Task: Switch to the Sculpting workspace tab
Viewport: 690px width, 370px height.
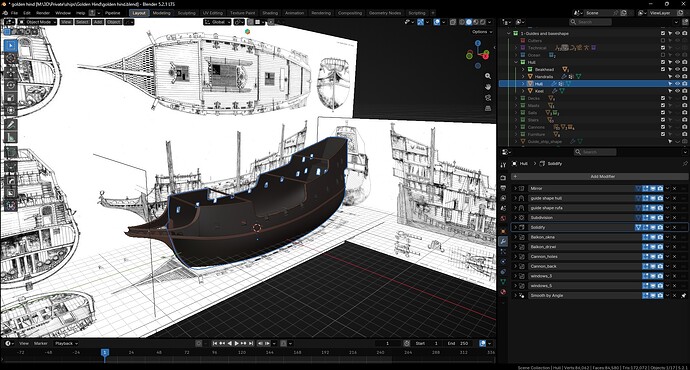Action: click(x=187, y=13)
